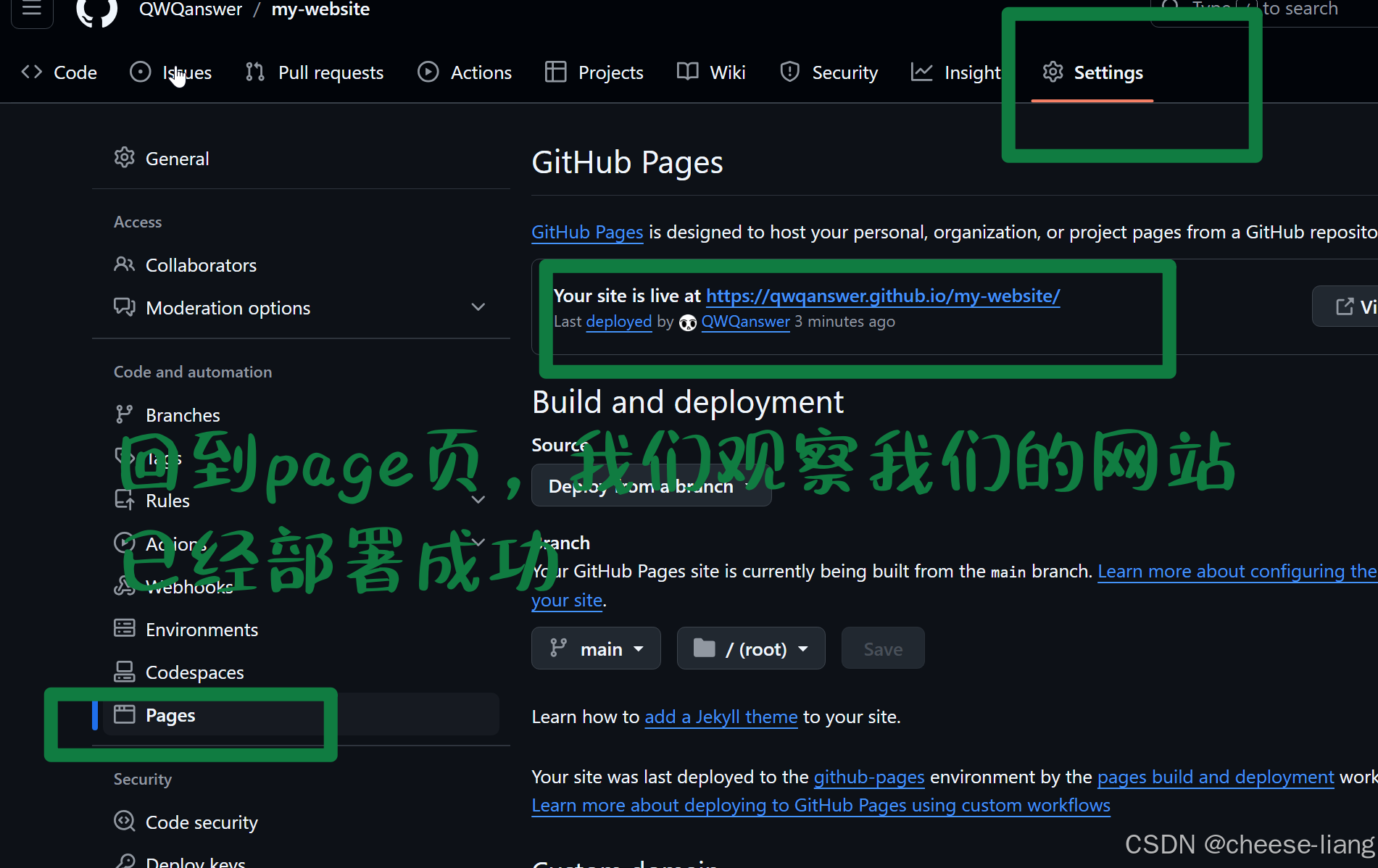This screenshot has width=1378, height=868.
Task: Click the folder icon in root selector
Action: [704, 648]
